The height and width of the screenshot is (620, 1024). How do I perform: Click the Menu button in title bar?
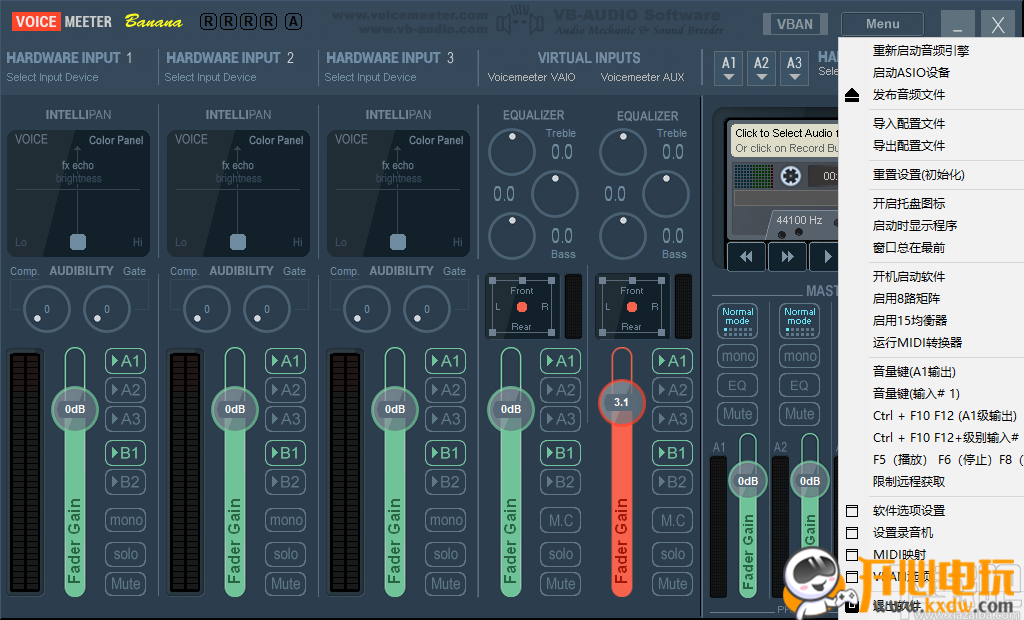coord(882,24)
